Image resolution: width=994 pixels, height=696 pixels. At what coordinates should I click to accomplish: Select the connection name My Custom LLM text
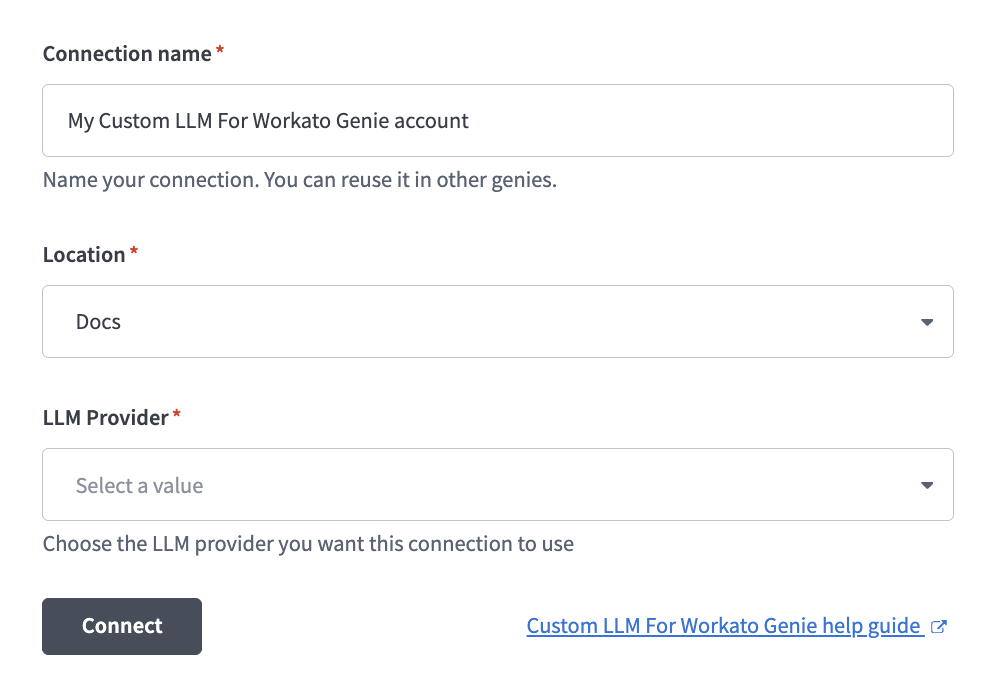coord(270,120)
